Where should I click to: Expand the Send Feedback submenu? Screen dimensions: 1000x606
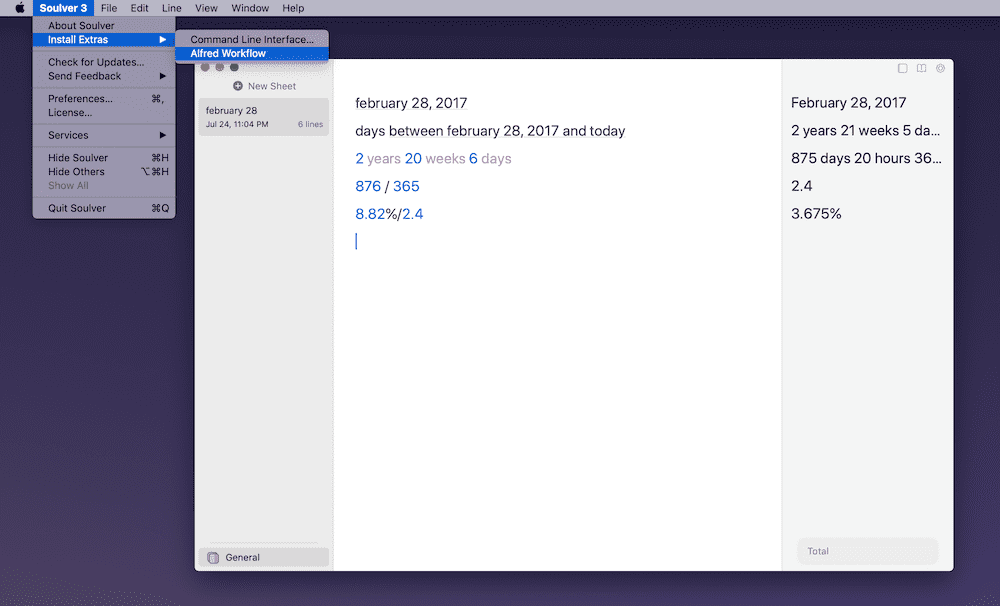click(x=104, y=76)
